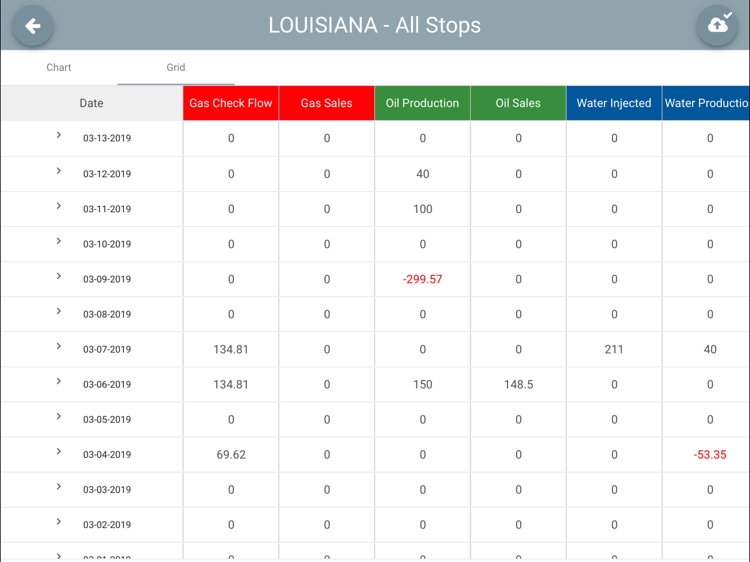750x562 pixels.
Task: Click the date text 03-09-2019
Action: click(x=107, y=279)
